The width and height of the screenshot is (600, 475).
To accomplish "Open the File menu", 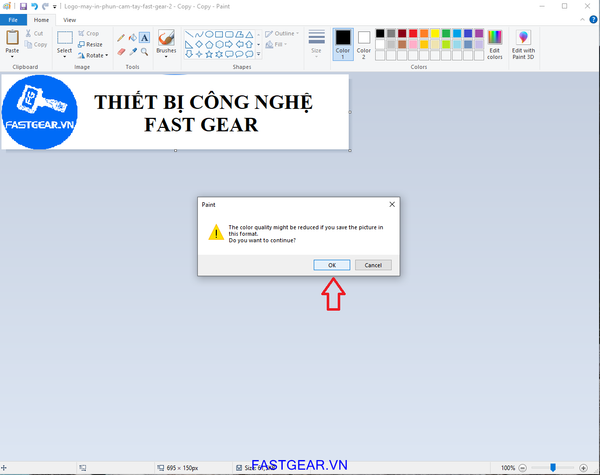I will [13, 20].
